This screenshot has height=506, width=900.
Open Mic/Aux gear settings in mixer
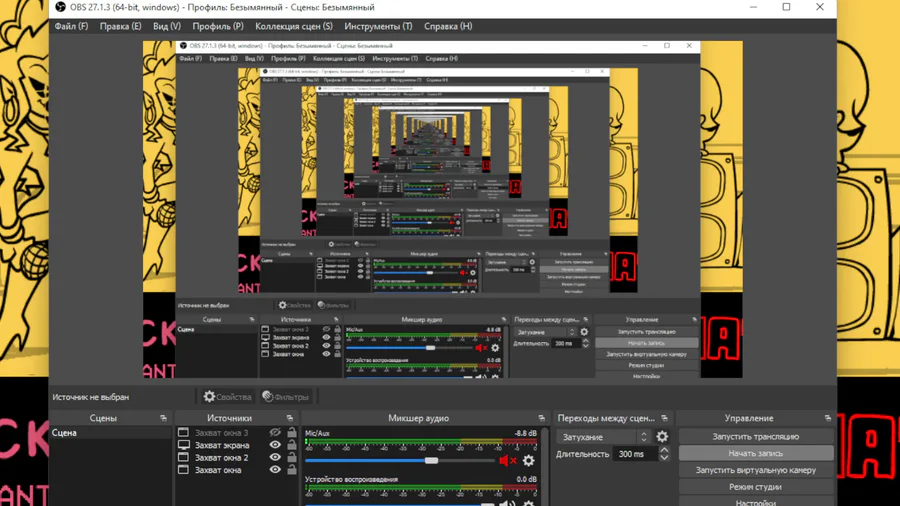[x=529, y=460]
